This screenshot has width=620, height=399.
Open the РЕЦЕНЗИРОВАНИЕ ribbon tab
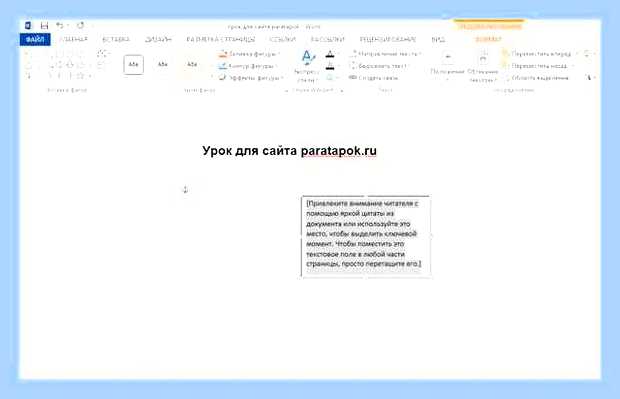click(x=388, y=39)
